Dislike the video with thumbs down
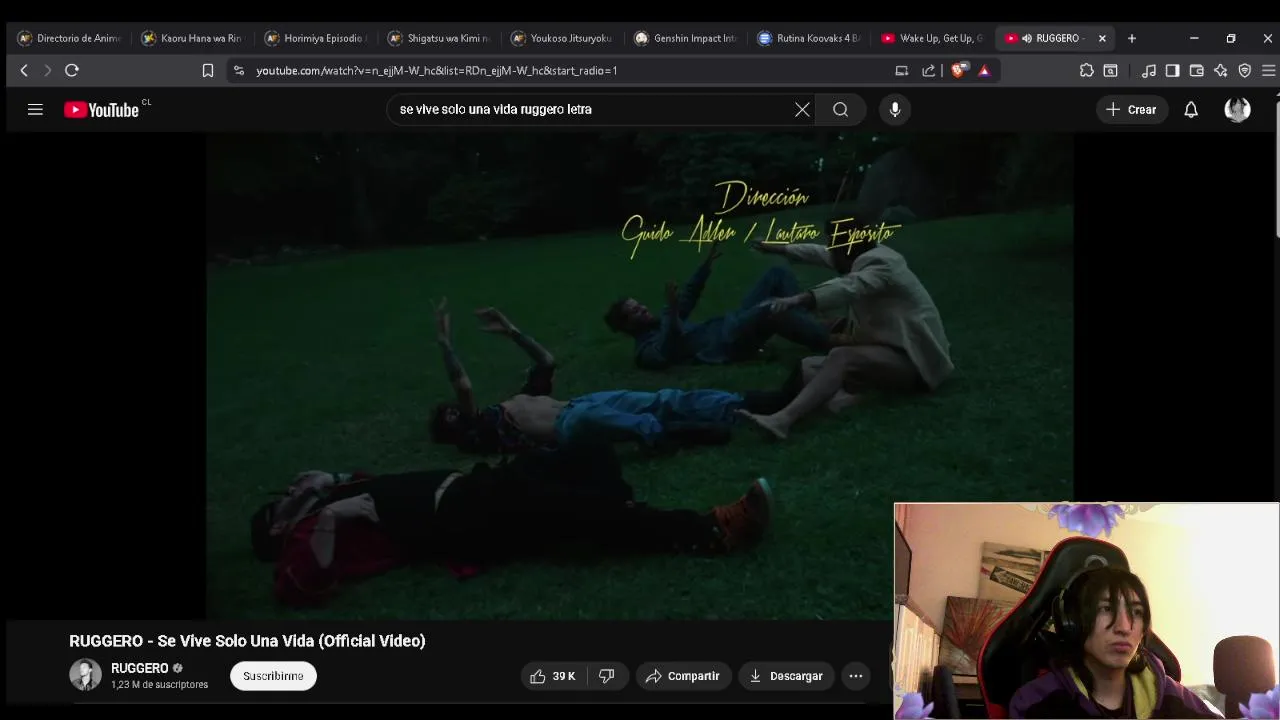This screenshot has width=1280, height=720. coord(606,676)
